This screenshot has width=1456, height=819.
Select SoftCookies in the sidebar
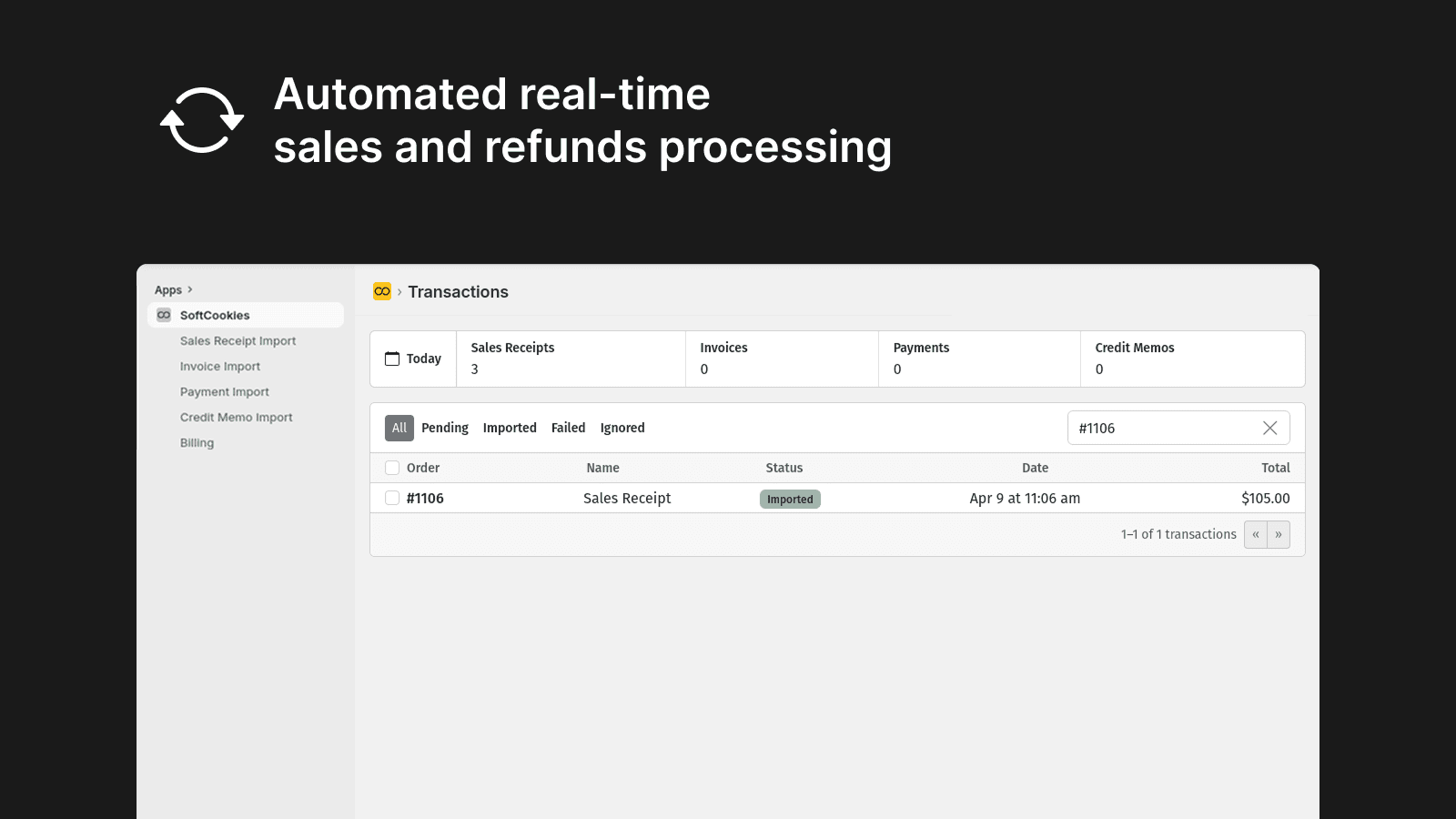[246, 315]
